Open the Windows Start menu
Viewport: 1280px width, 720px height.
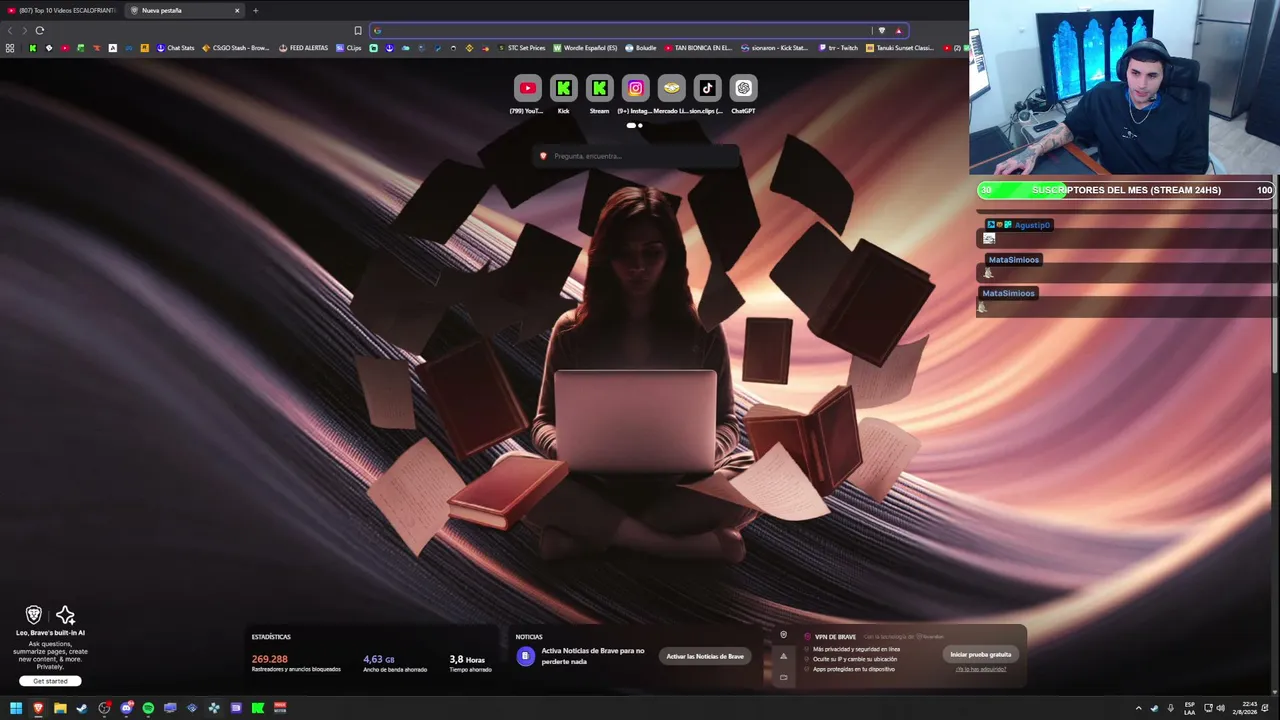tap(16, 708)
